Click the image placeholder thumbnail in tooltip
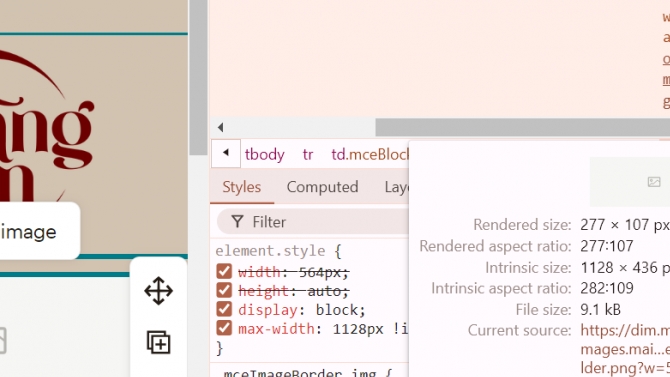670x377 pixels. (654, 182)
